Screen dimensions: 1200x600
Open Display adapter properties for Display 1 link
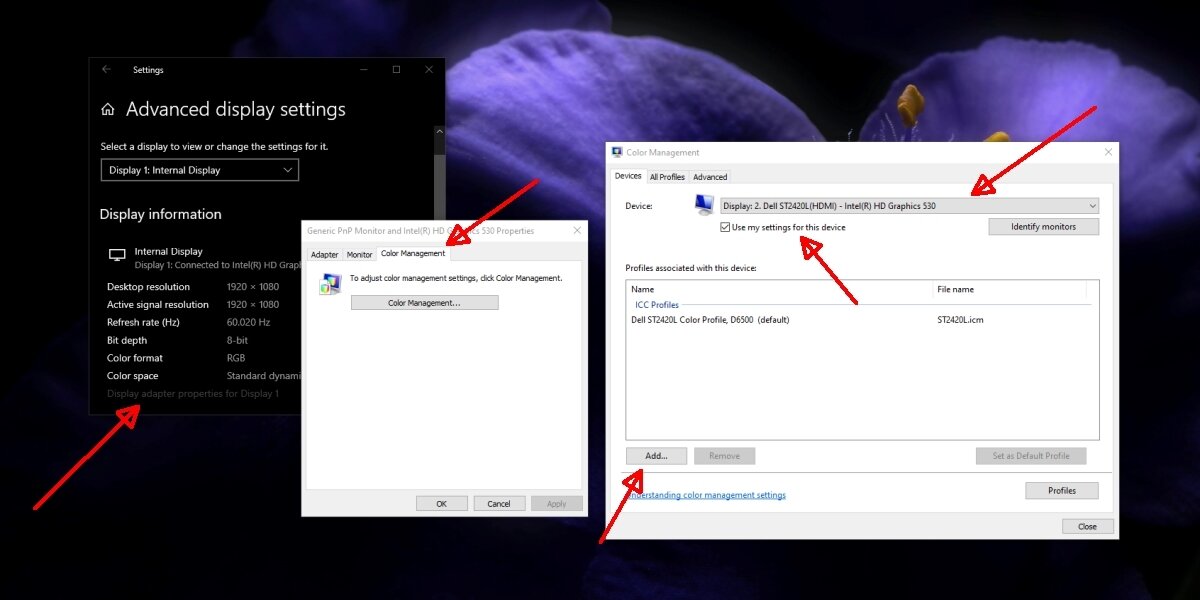pyautogui.click(x=193, y=394)
